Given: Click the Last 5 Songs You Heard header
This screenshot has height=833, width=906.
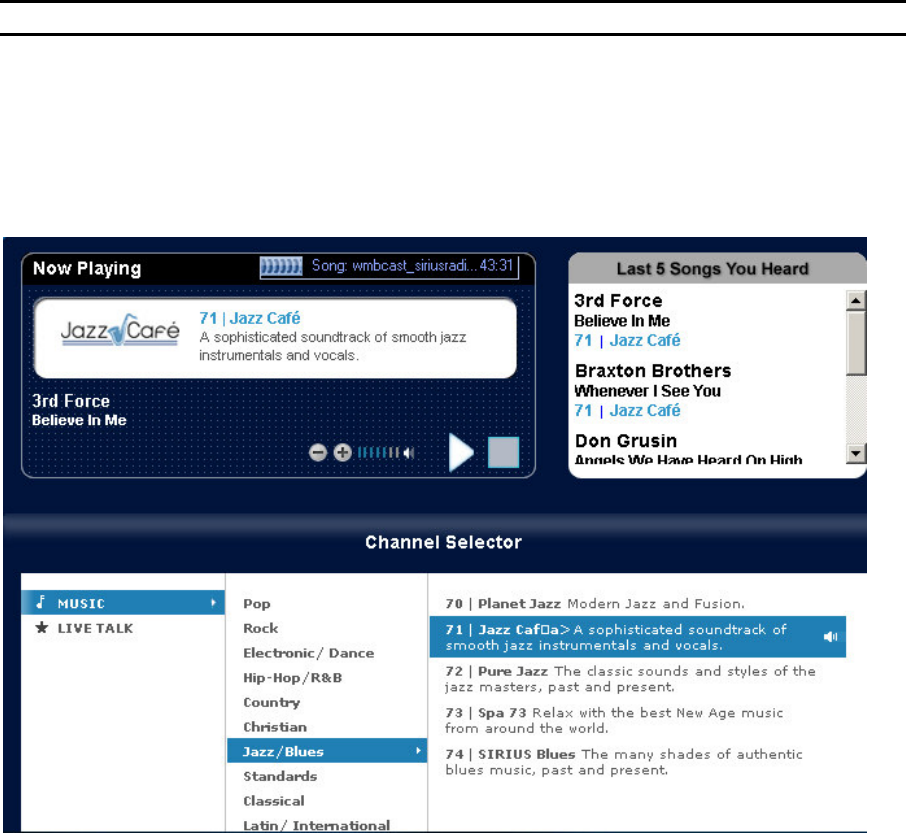Looking at the screenshot, I should (x=712, y=269).
